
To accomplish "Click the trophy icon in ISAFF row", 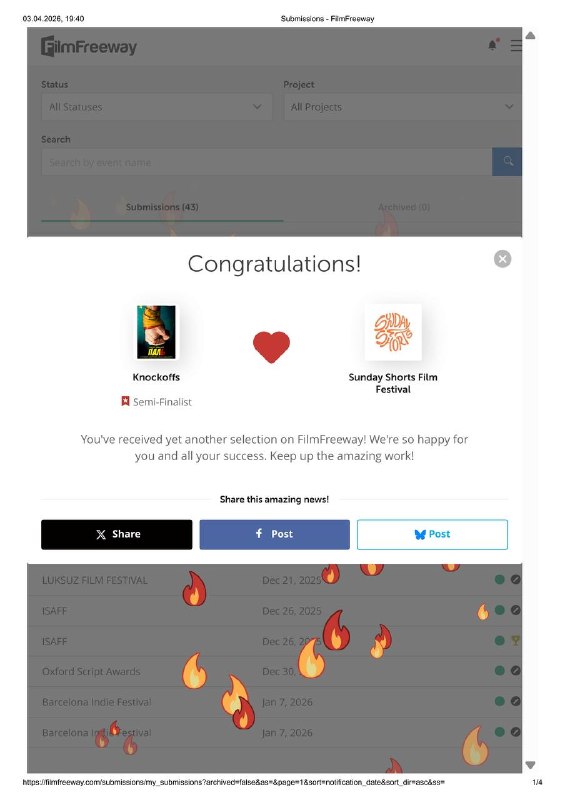I will coord(515,640).
